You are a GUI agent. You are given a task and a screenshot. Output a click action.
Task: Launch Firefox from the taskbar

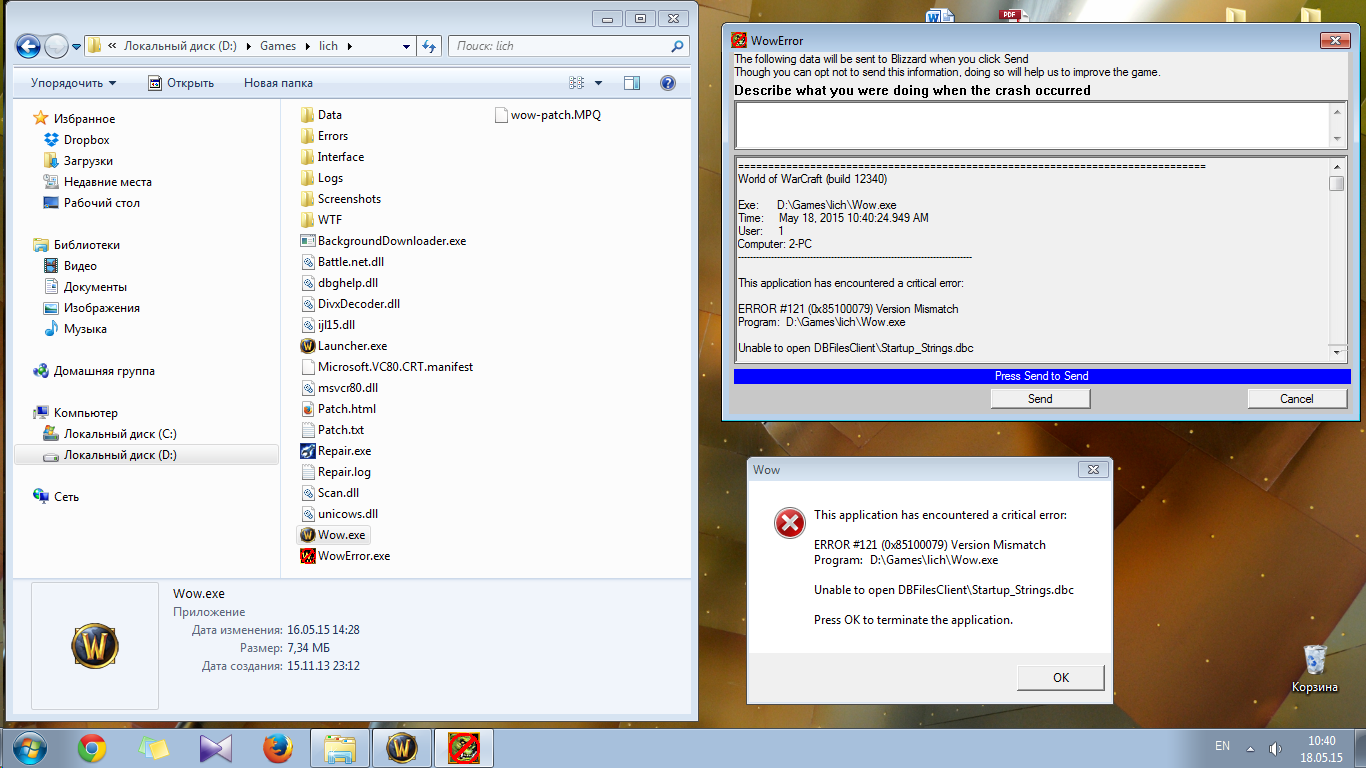[x=277, y=748]
